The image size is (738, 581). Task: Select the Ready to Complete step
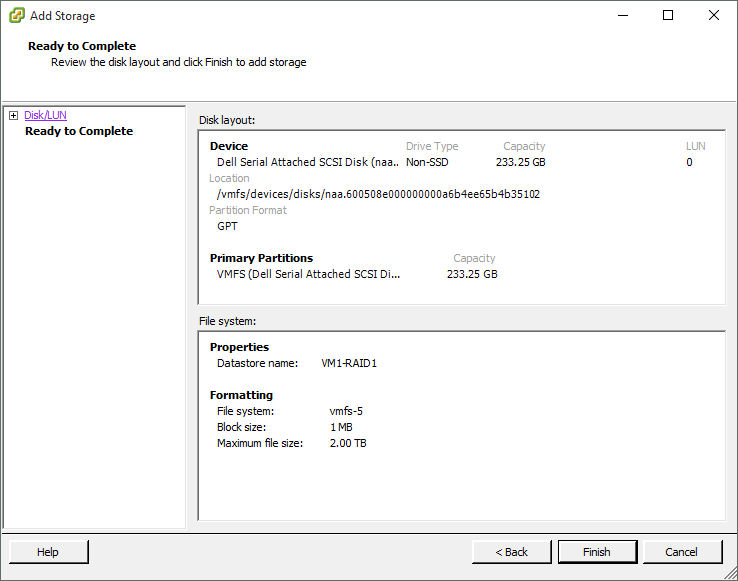78,131
